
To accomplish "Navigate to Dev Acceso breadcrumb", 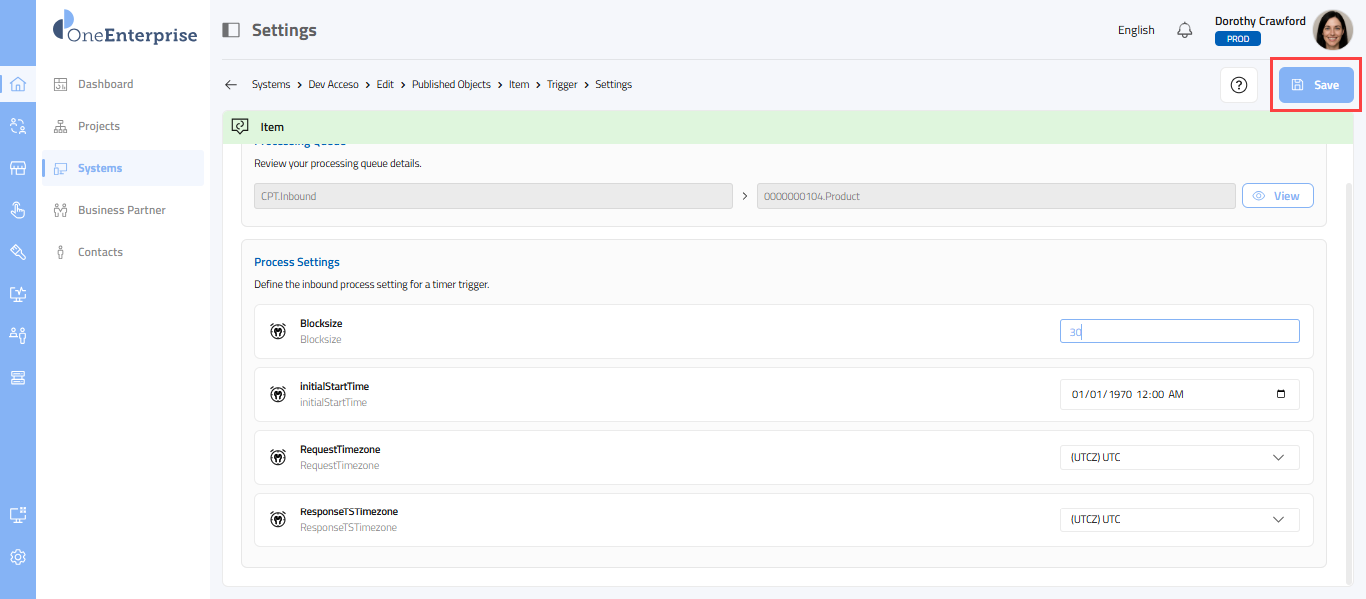I will [x=333, y=85].
